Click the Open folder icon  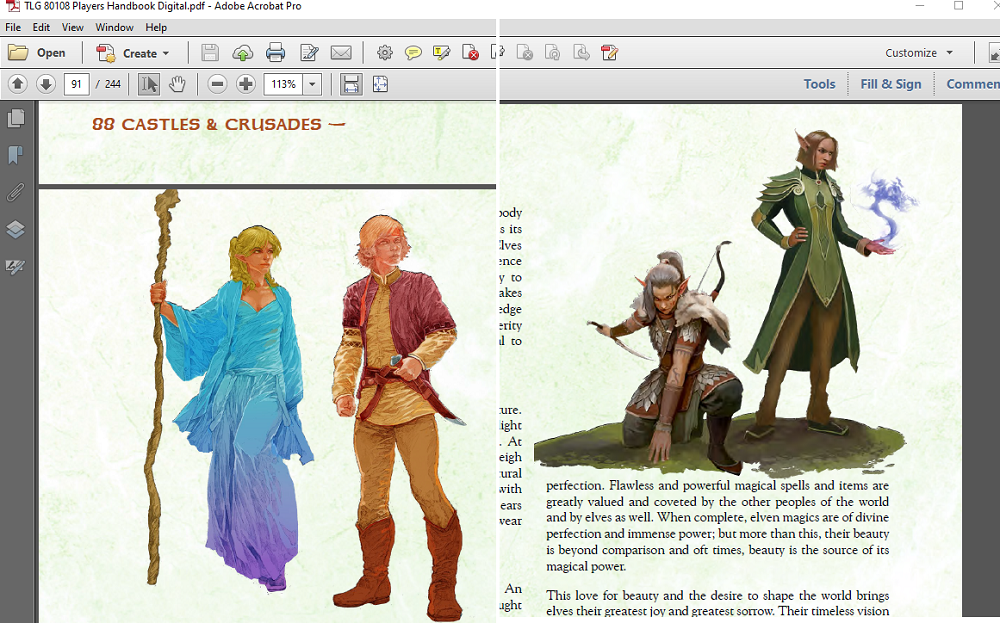tap(18, 53)
